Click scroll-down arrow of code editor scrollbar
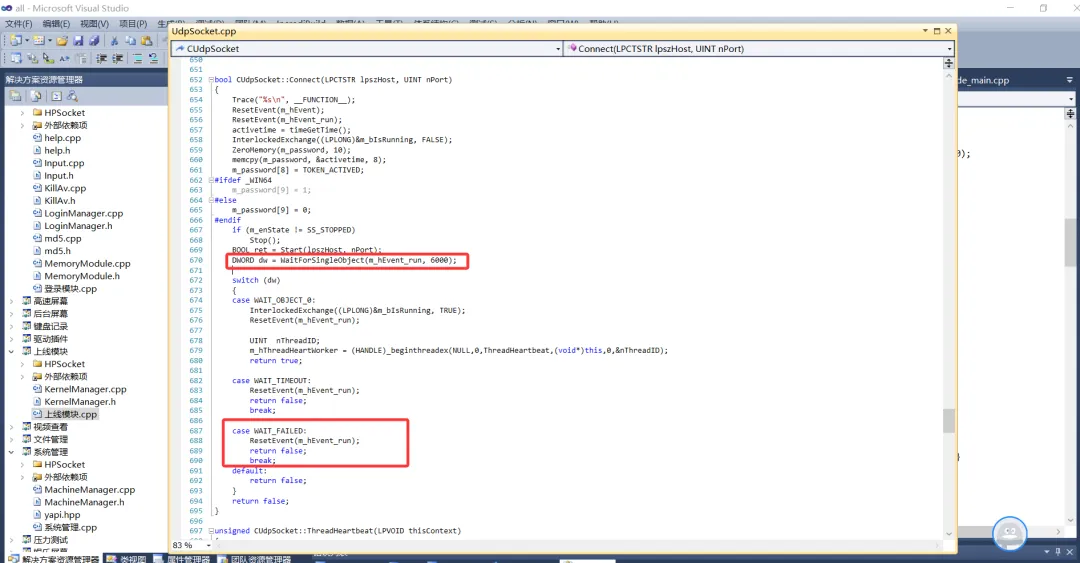Image resolution: width=1080 pixels, height=563 pixels. 948,533
